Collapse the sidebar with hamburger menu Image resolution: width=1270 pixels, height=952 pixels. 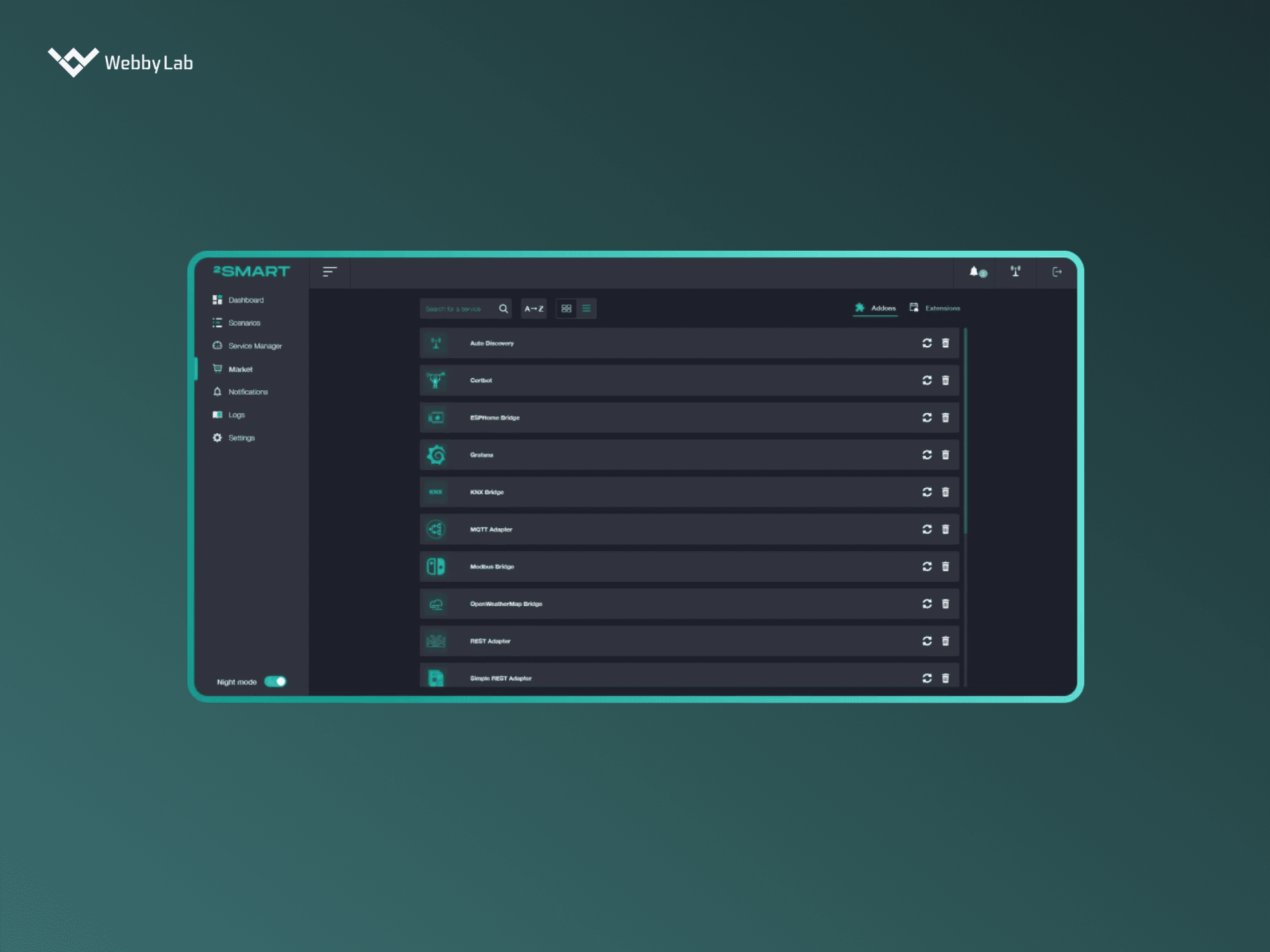pyautogui.click(x=330, y=272)
